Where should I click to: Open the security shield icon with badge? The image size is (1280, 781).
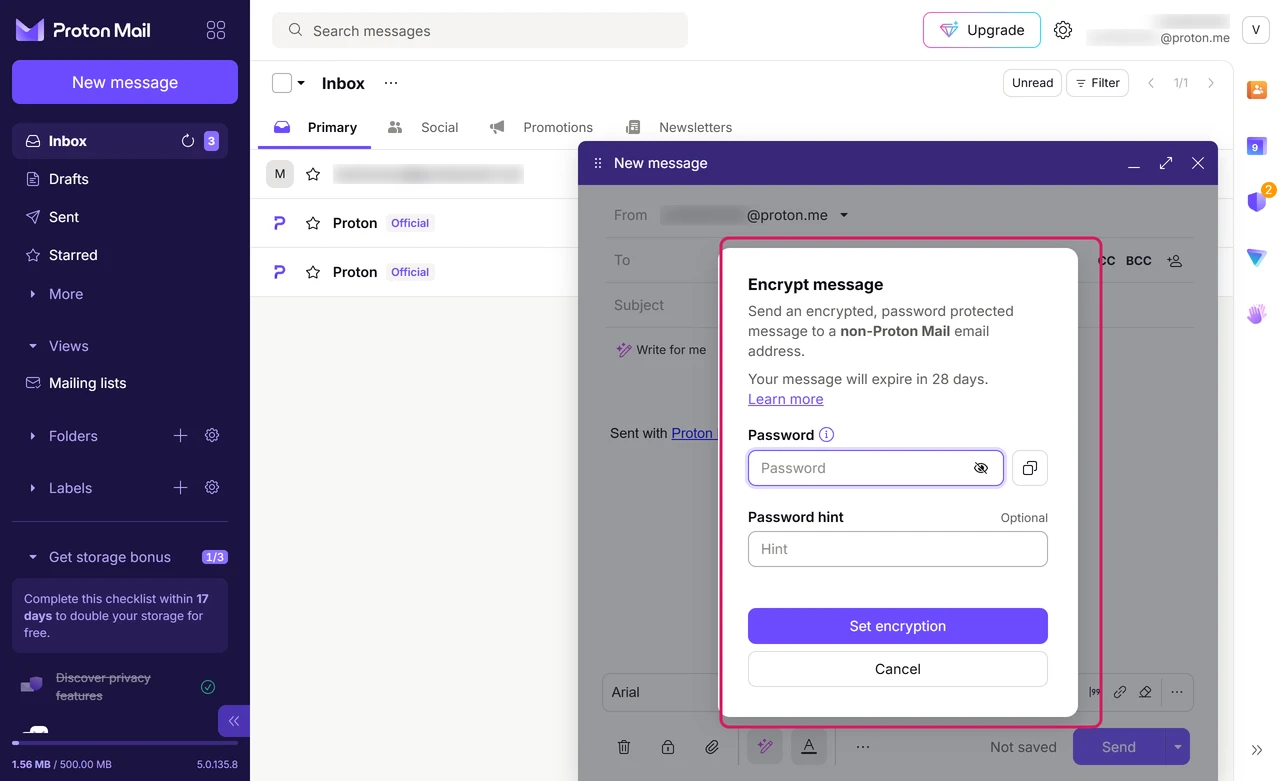coord(1257,201)
